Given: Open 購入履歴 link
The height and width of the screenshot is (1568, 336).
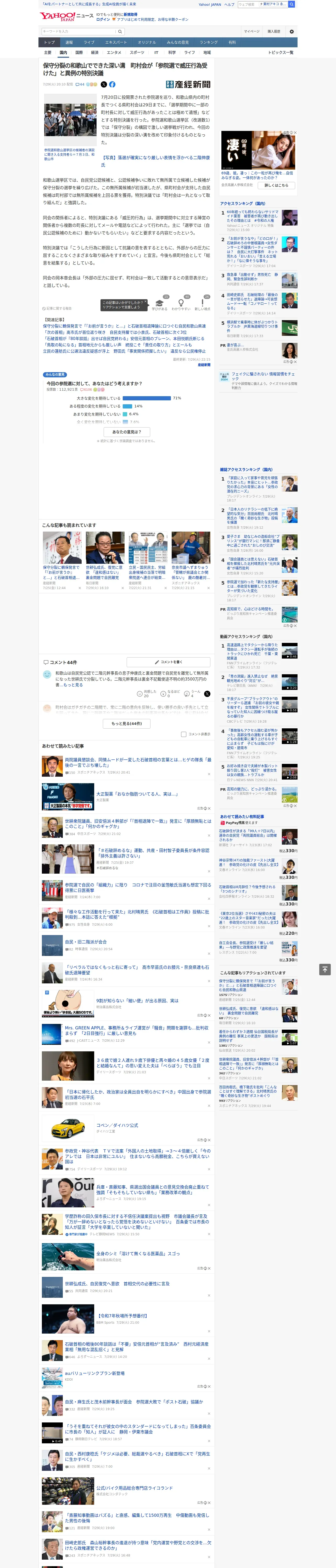Looking at the screenshot, I should point(274,31).
